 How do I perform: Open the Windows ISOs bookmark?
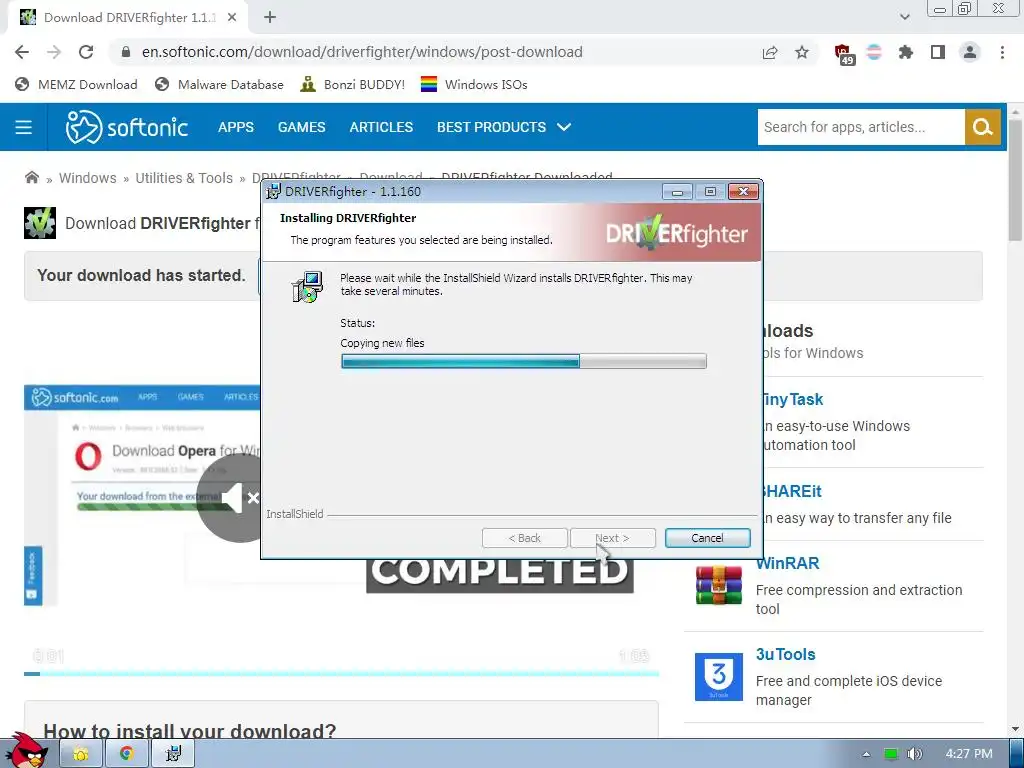point(473,84)
